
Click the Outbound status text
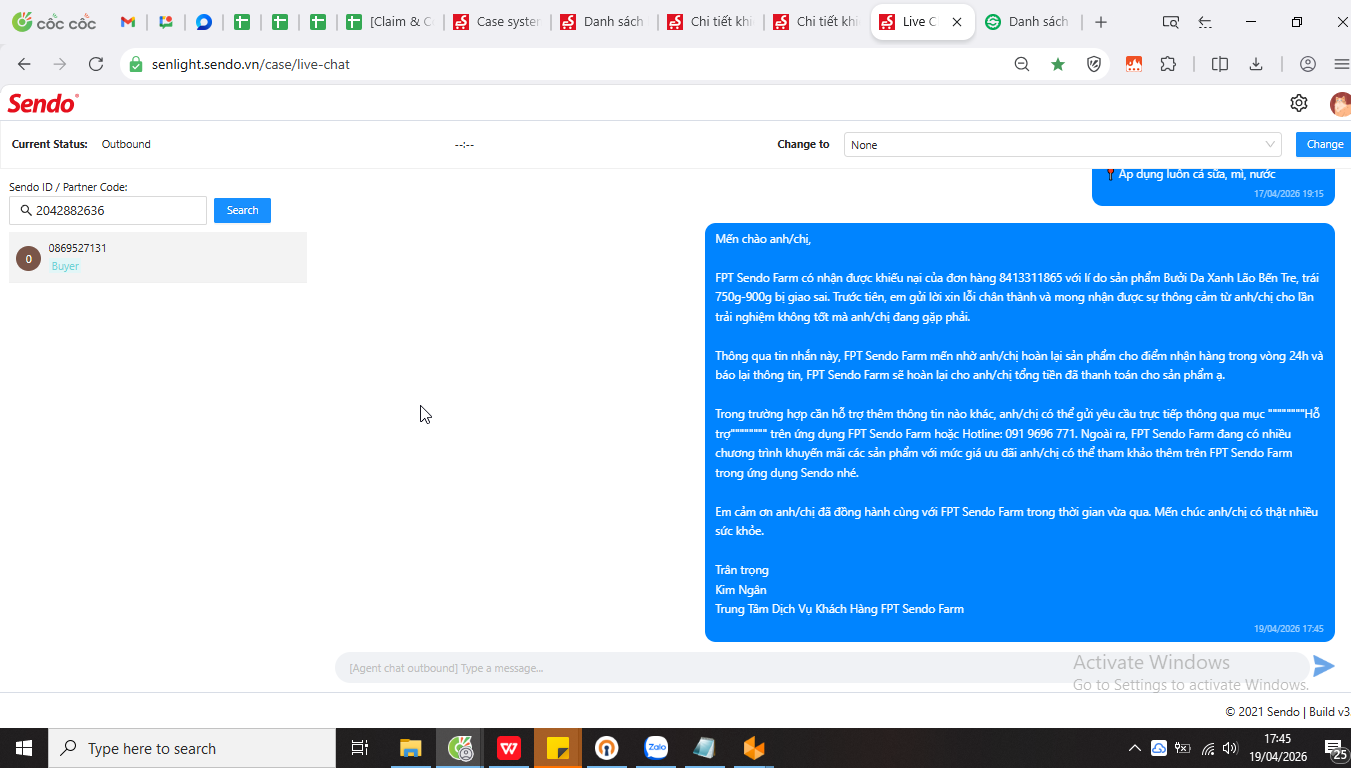(126, 144)
